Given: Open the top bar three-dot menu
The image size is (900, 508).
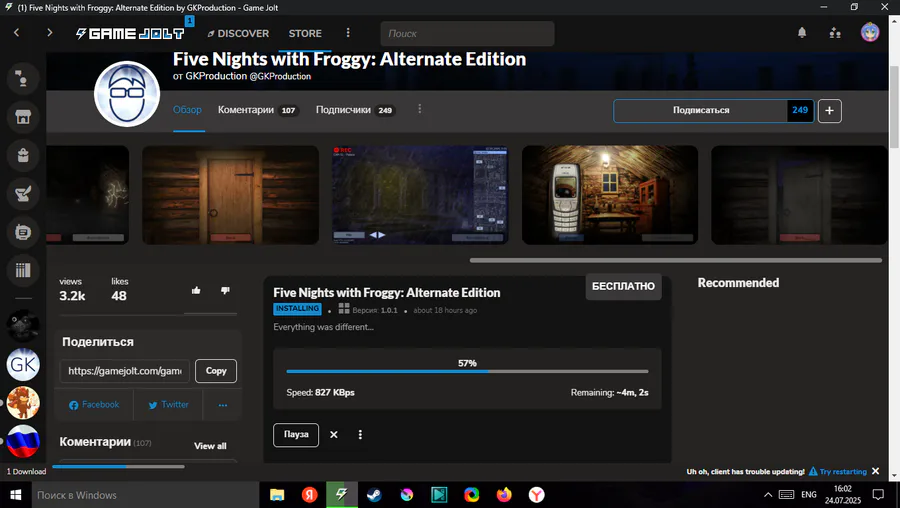Looking at the screenshot, I should point(348,33).
